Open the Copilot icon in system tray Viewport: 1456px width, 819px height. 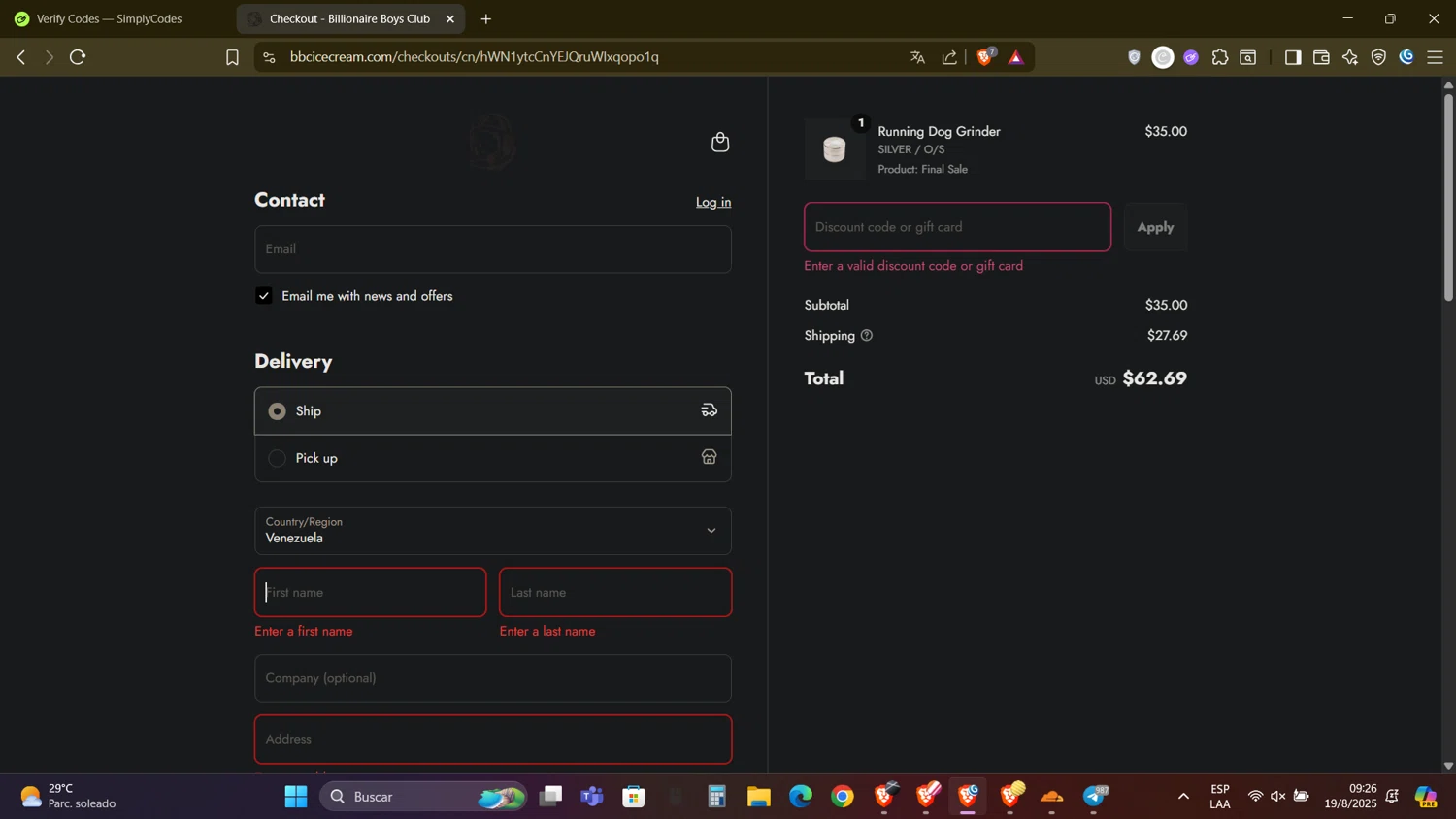[x=1425, y=797]
